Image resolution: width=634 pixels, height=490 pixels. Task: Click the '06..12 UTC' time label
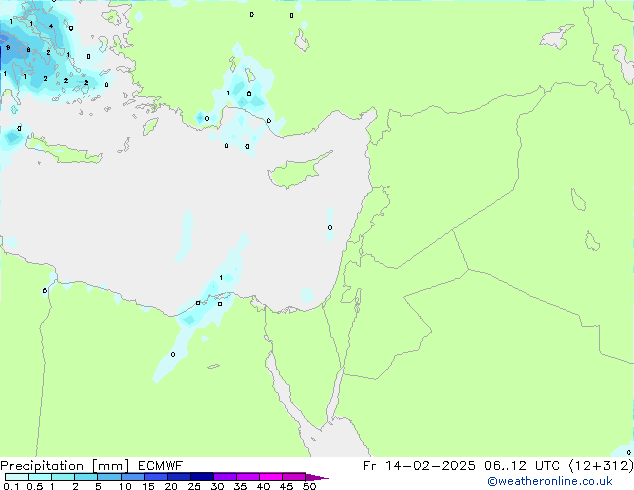coord(523,466)
